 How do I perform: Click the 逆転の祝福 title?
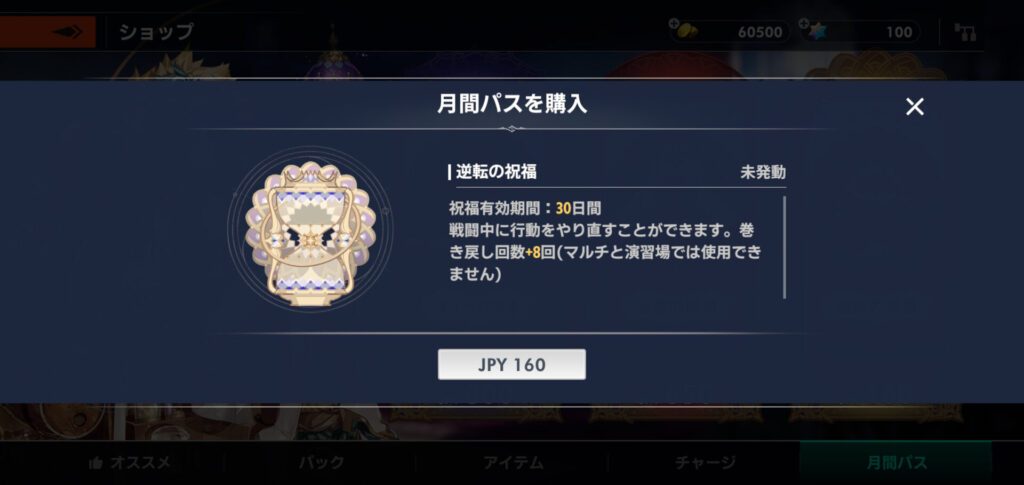tap(496, 172)
